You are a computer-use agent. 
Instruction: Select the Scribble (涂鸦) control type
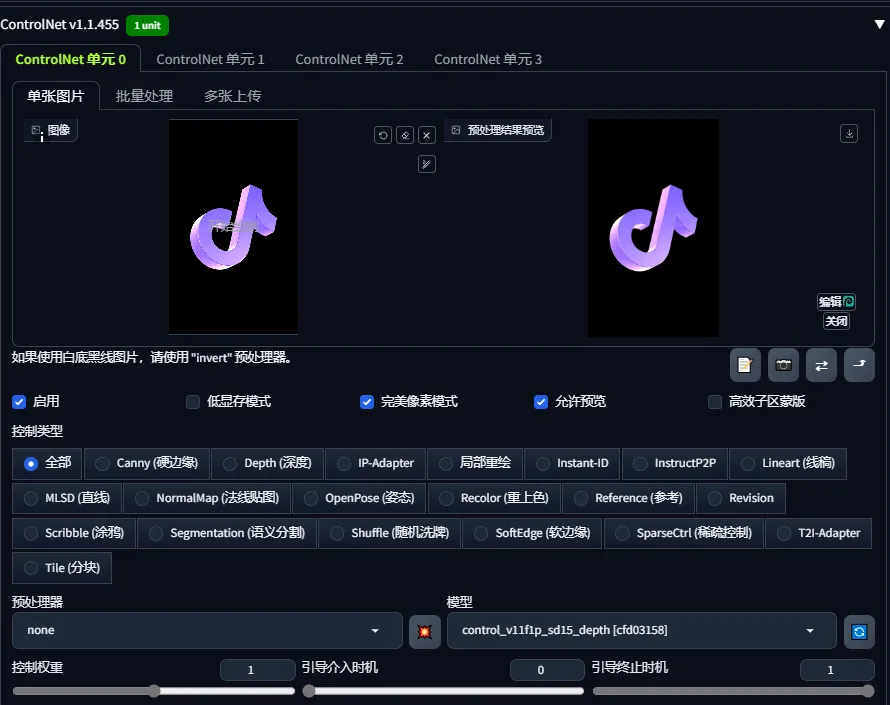click(x=74, y=534)
